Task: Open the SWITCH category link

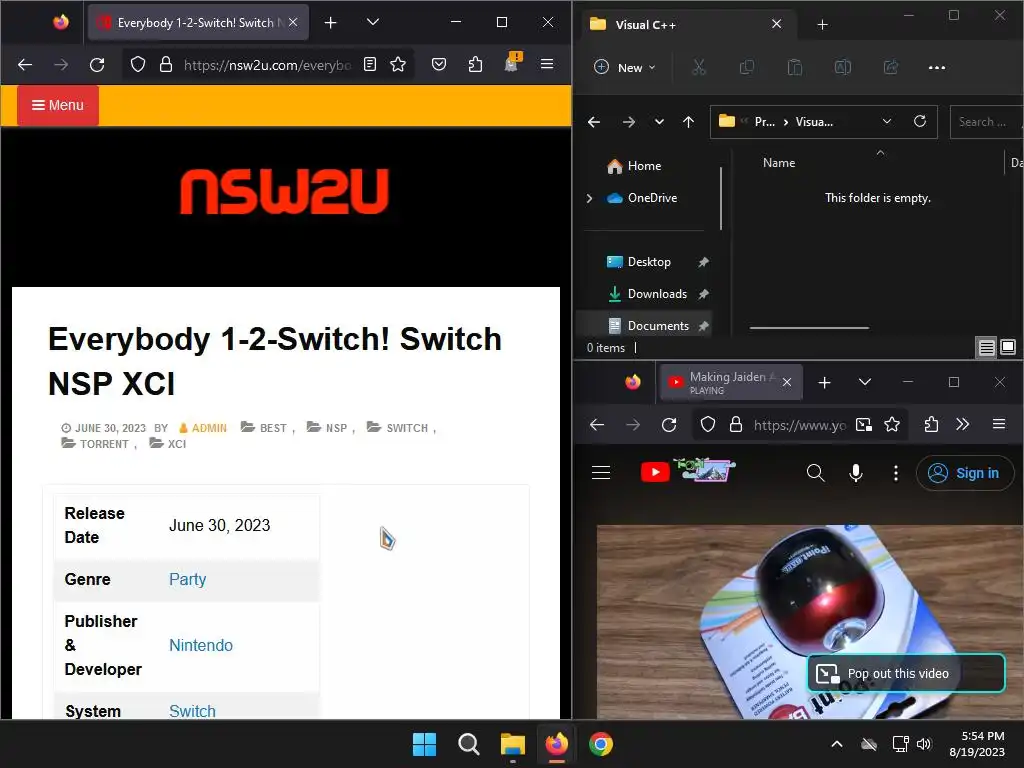Action: pos(407,428)
